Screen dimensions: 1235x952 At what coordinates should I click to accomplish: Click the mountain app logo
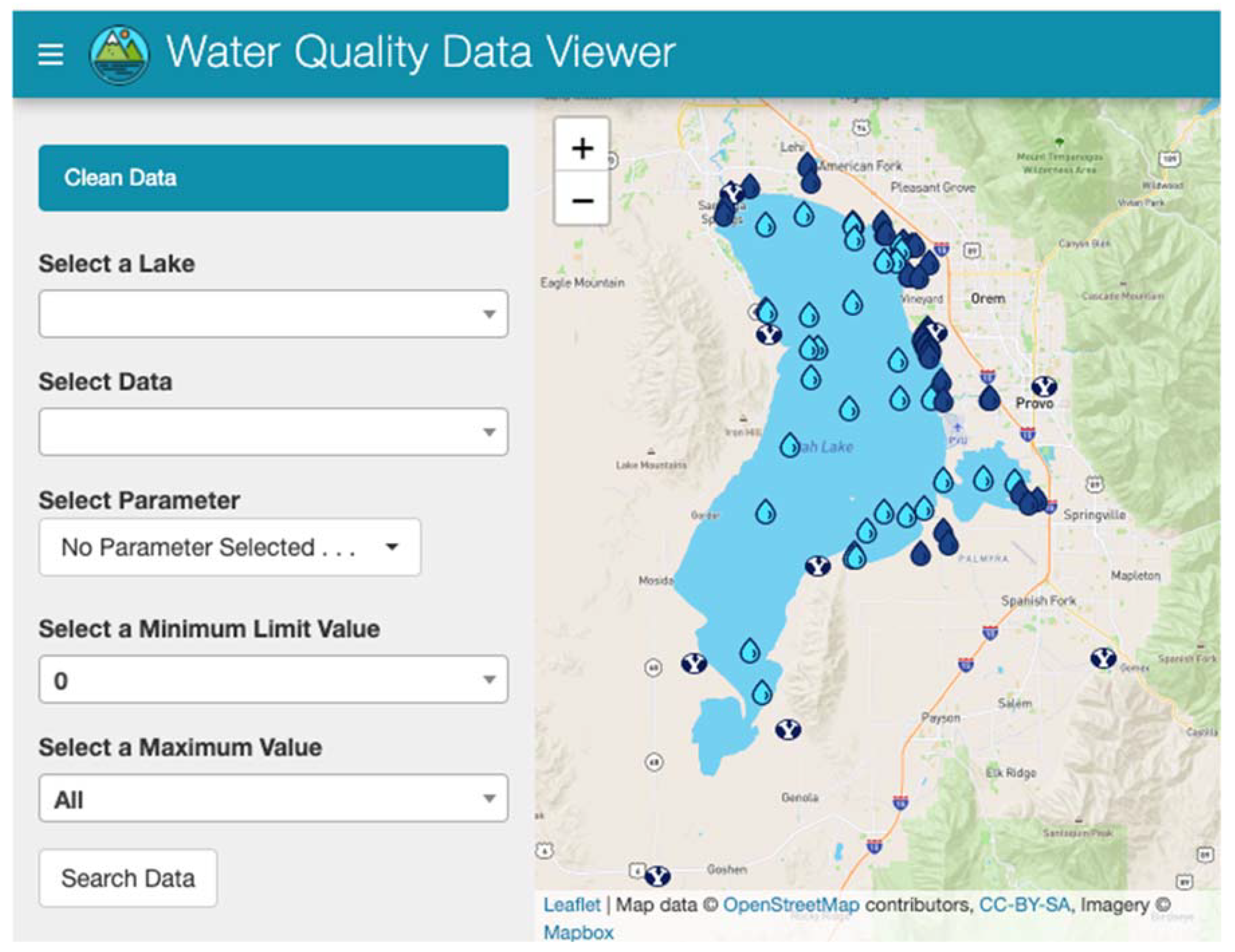(x=119, y=54)
